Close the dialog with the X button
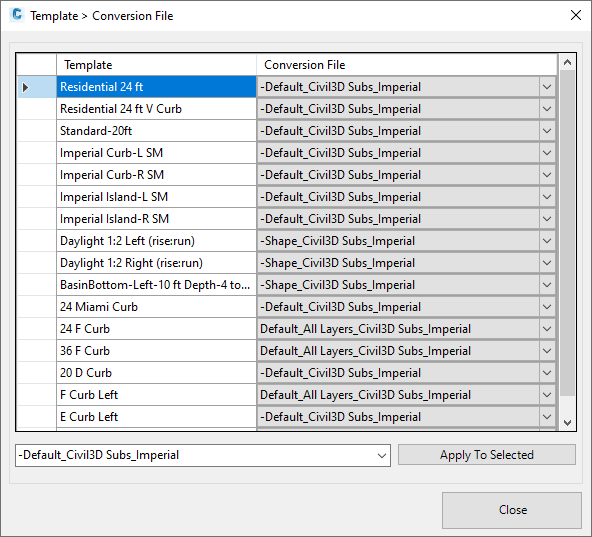 pos(576,15)
